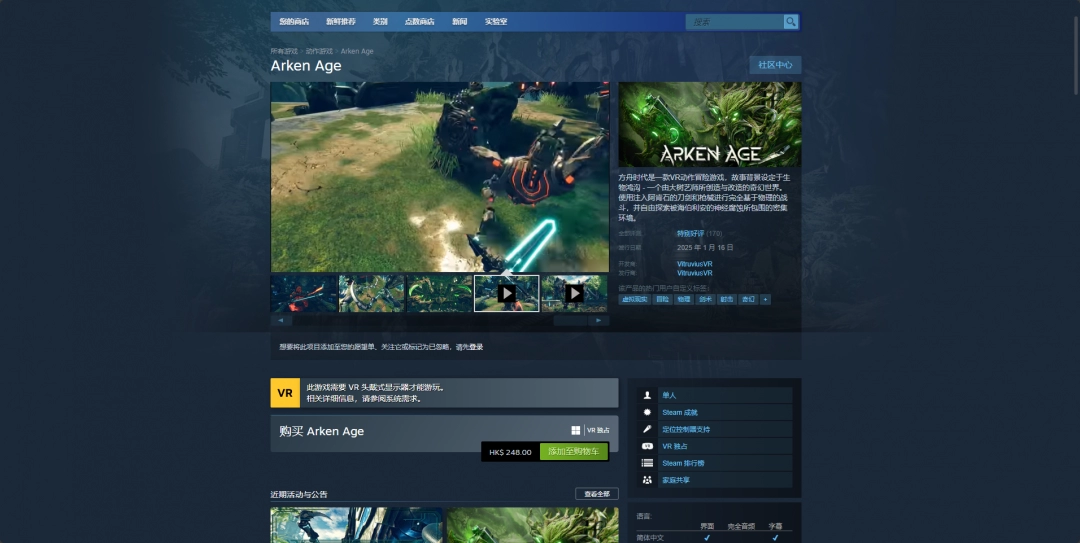
Task: Click the HK$ 248.00 price label
Action: [510, 452]
